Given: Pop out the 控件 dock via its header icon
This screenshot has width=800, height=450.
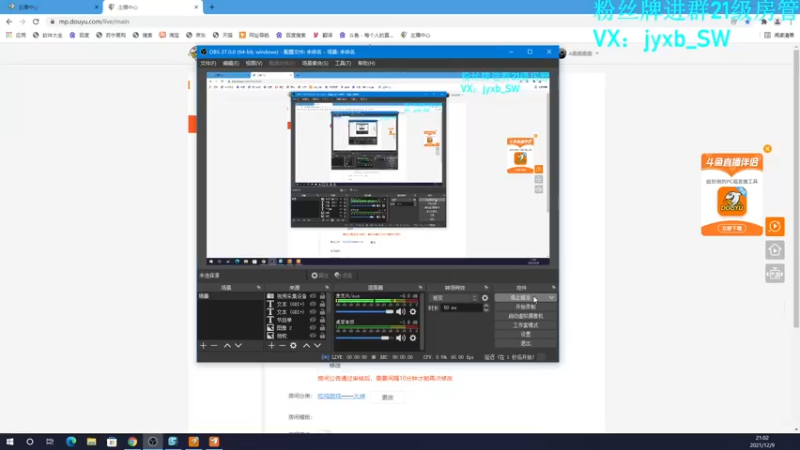Looking at the screenshot, I should tap(554, 288).
